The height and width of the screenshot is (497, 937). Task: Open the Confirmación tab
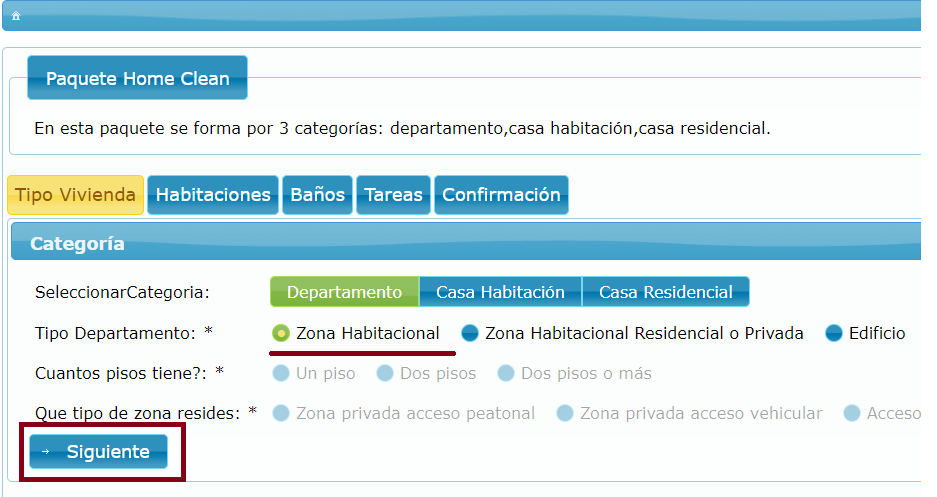point(501,195)
